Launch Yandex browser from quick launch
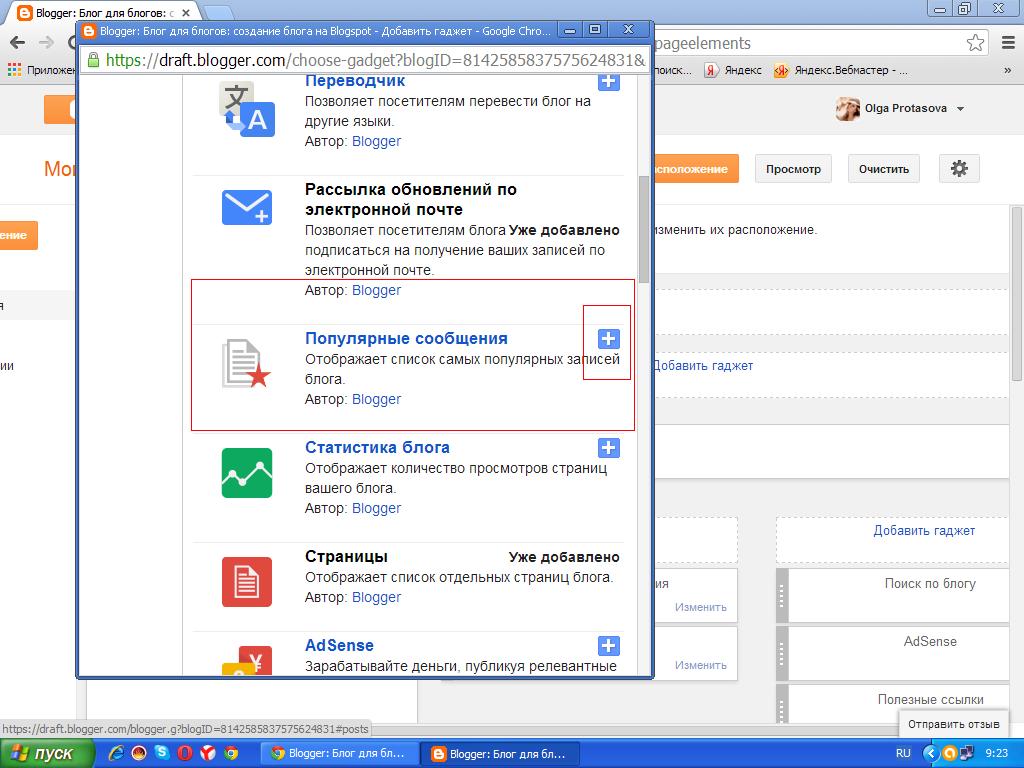Viewport: 1024px width, 768px height. (208, 753)
